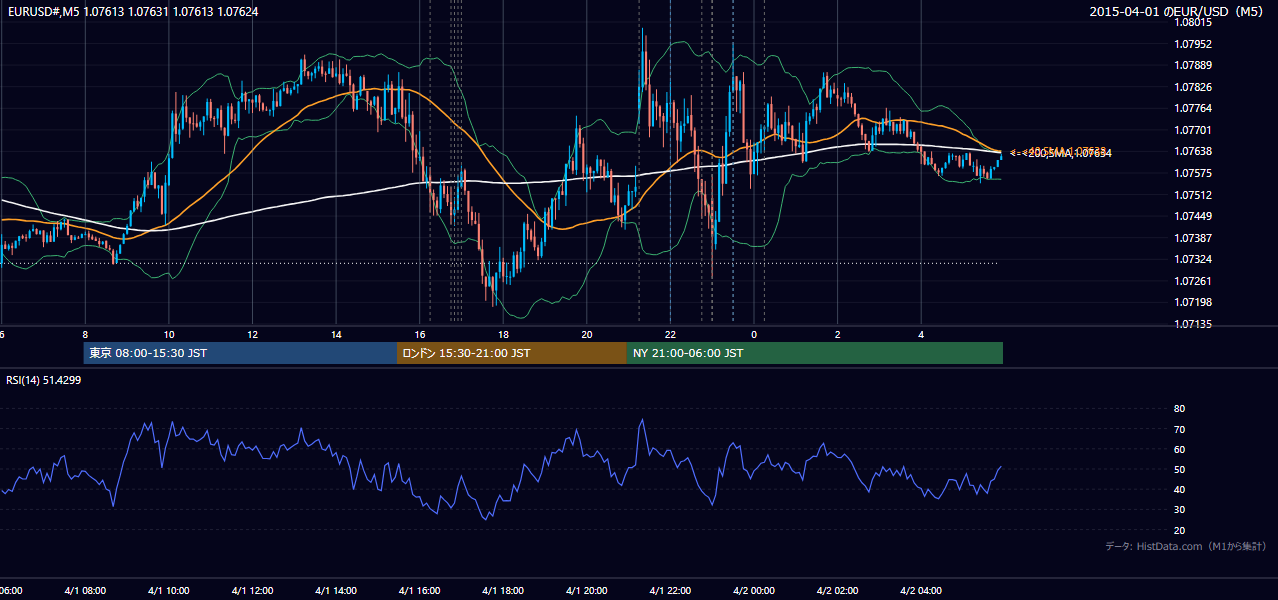Viewport: 1278px width, 600px height.
Task: Click the 4/1 20:00 time label
Action: (x=587, y=591)
